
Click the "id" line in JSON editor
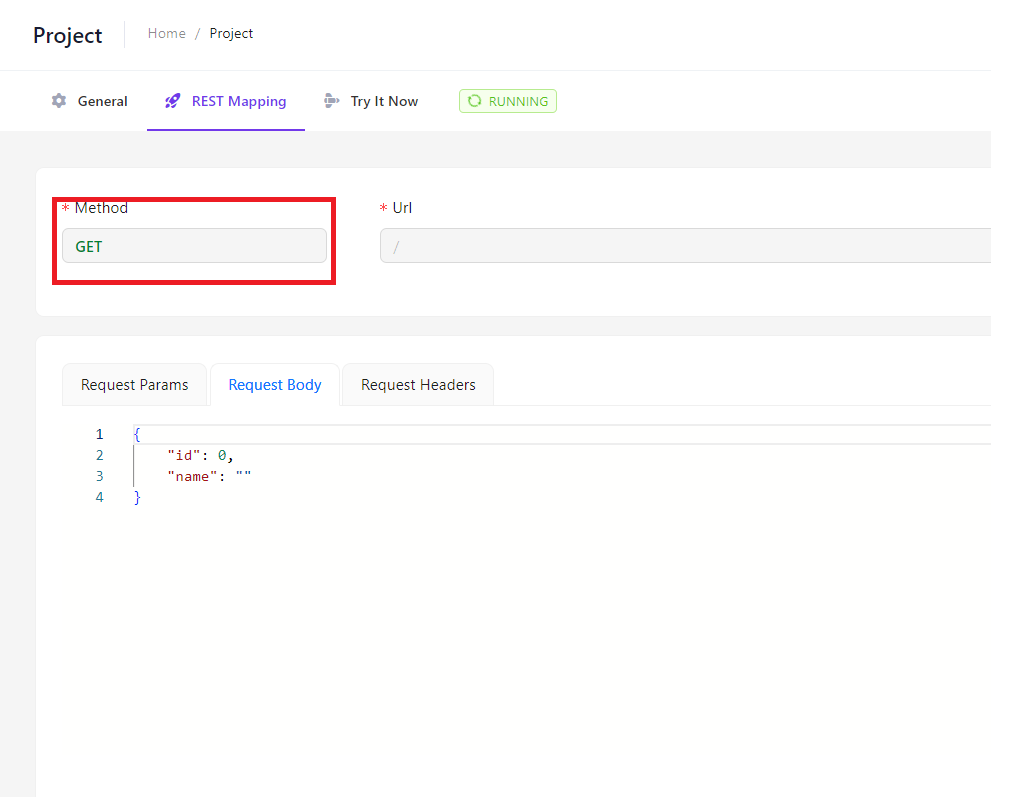pos(200,456)
